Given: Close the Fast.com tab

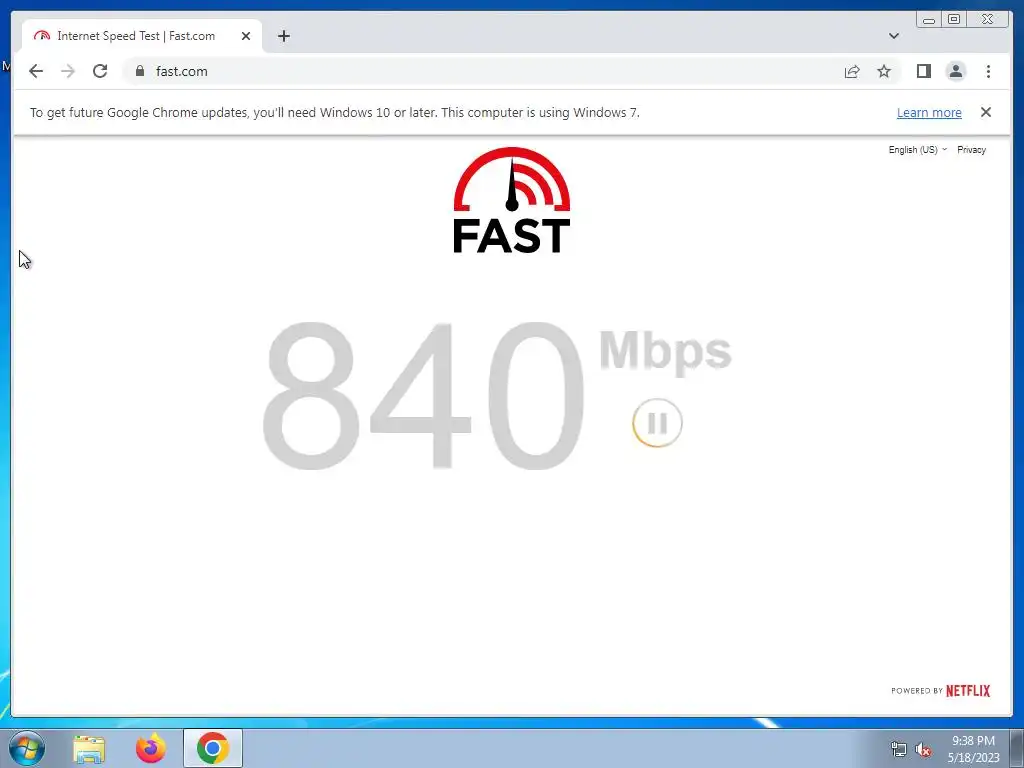Looking at the screenshot, I should coord(246,36).
